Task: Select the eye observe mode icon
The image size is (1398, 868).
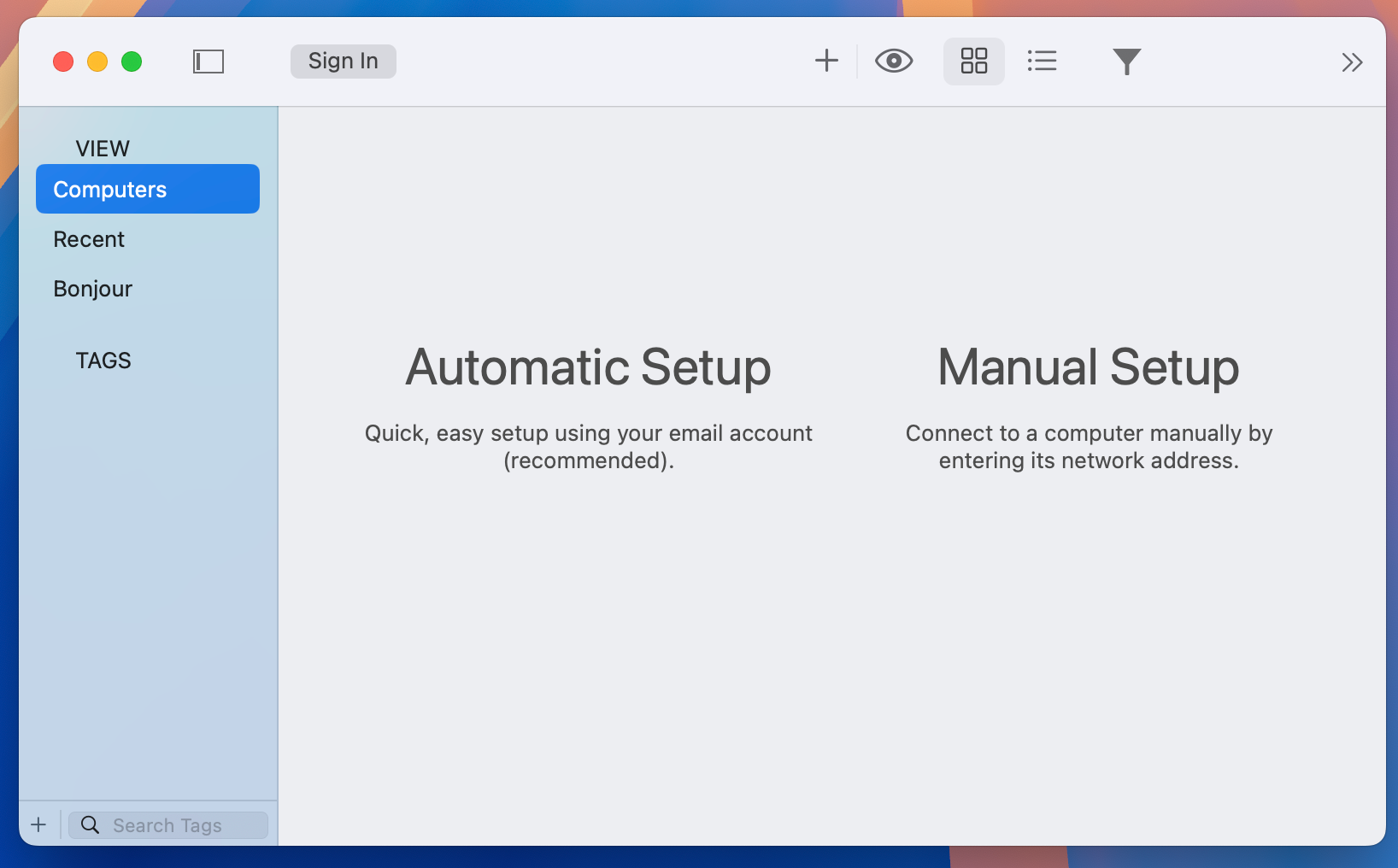Action: 894,61
